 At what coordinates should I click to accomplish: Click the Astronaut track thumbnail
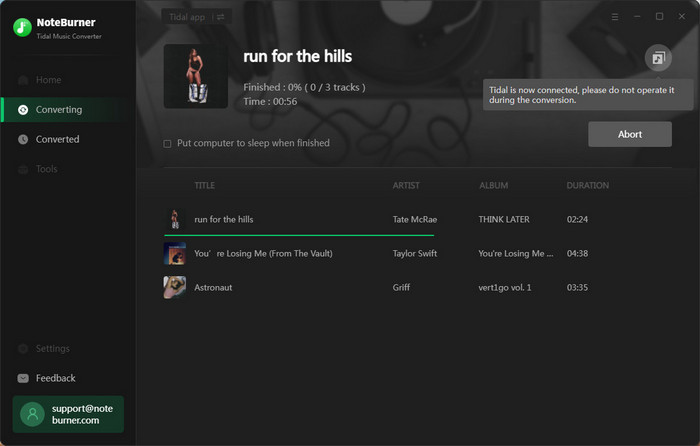tap(175, 287)
